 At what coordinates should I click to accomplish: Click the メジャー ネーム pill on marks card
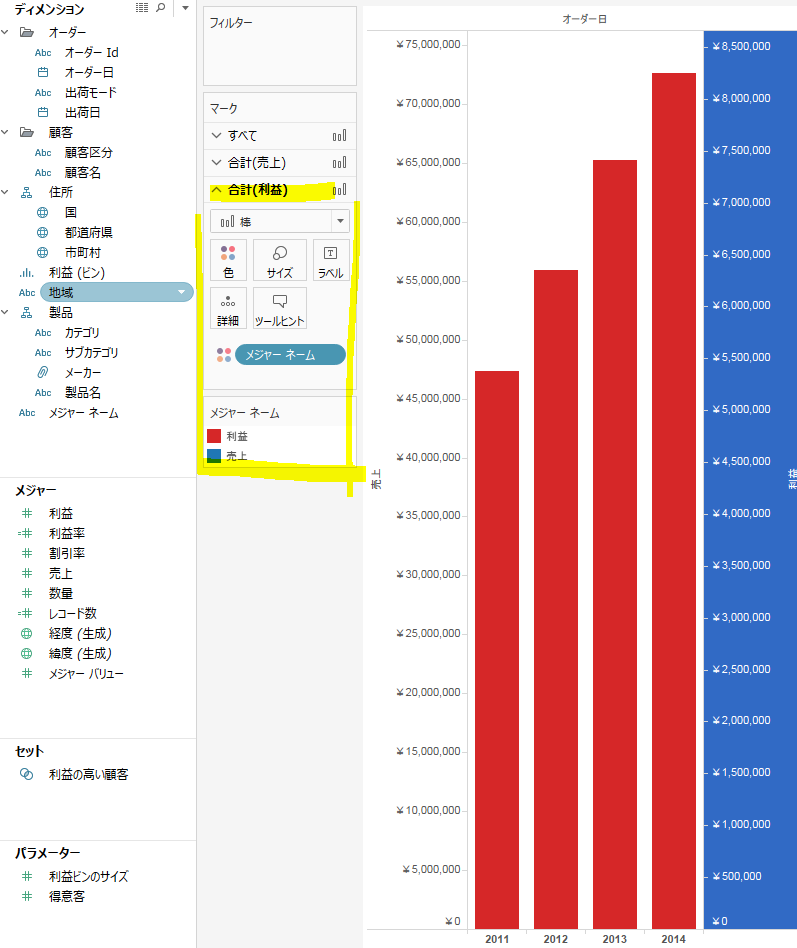(290, 355)
